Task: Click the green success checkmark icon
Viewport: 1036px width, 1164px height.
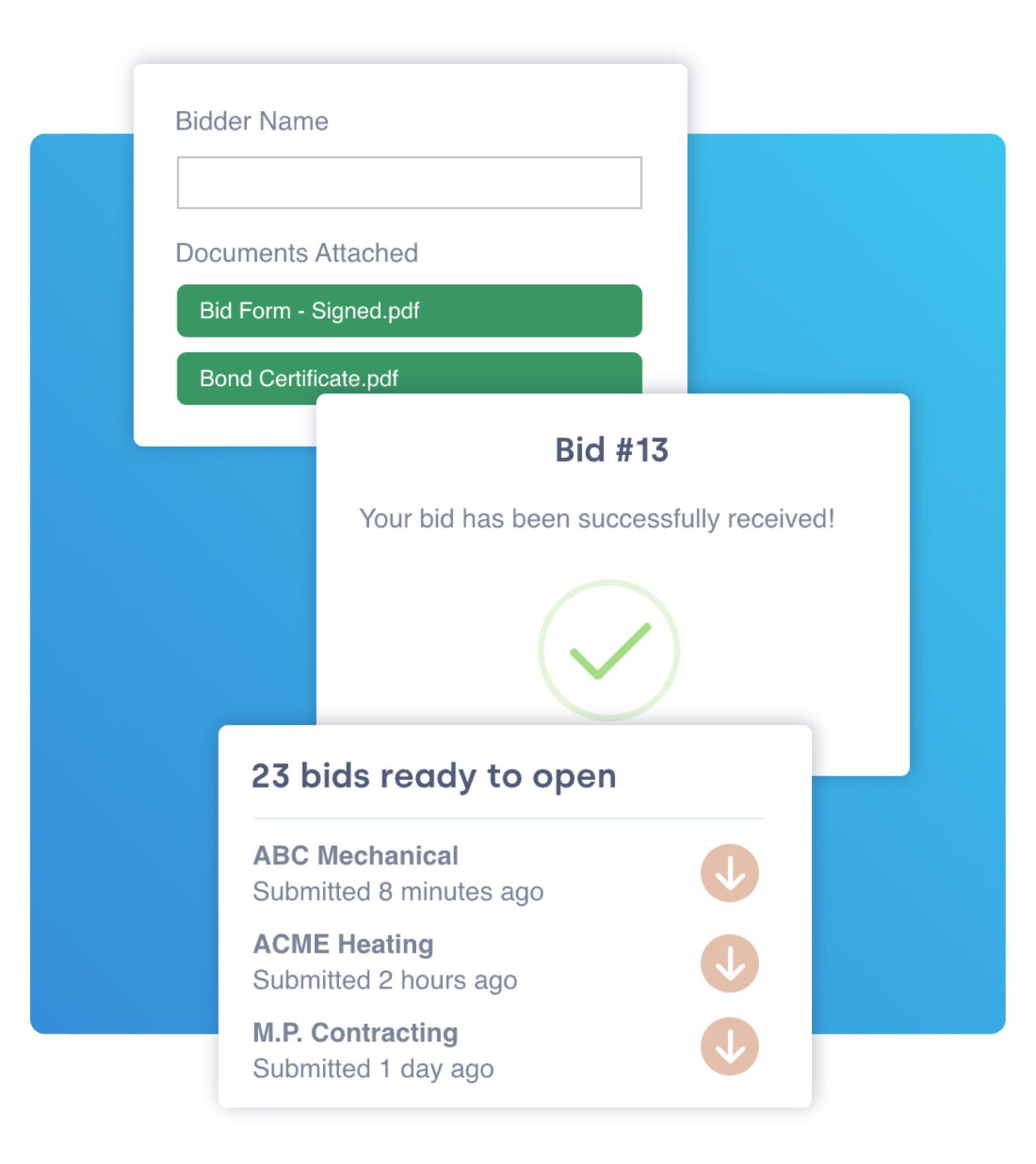Action: pos(609,650)
